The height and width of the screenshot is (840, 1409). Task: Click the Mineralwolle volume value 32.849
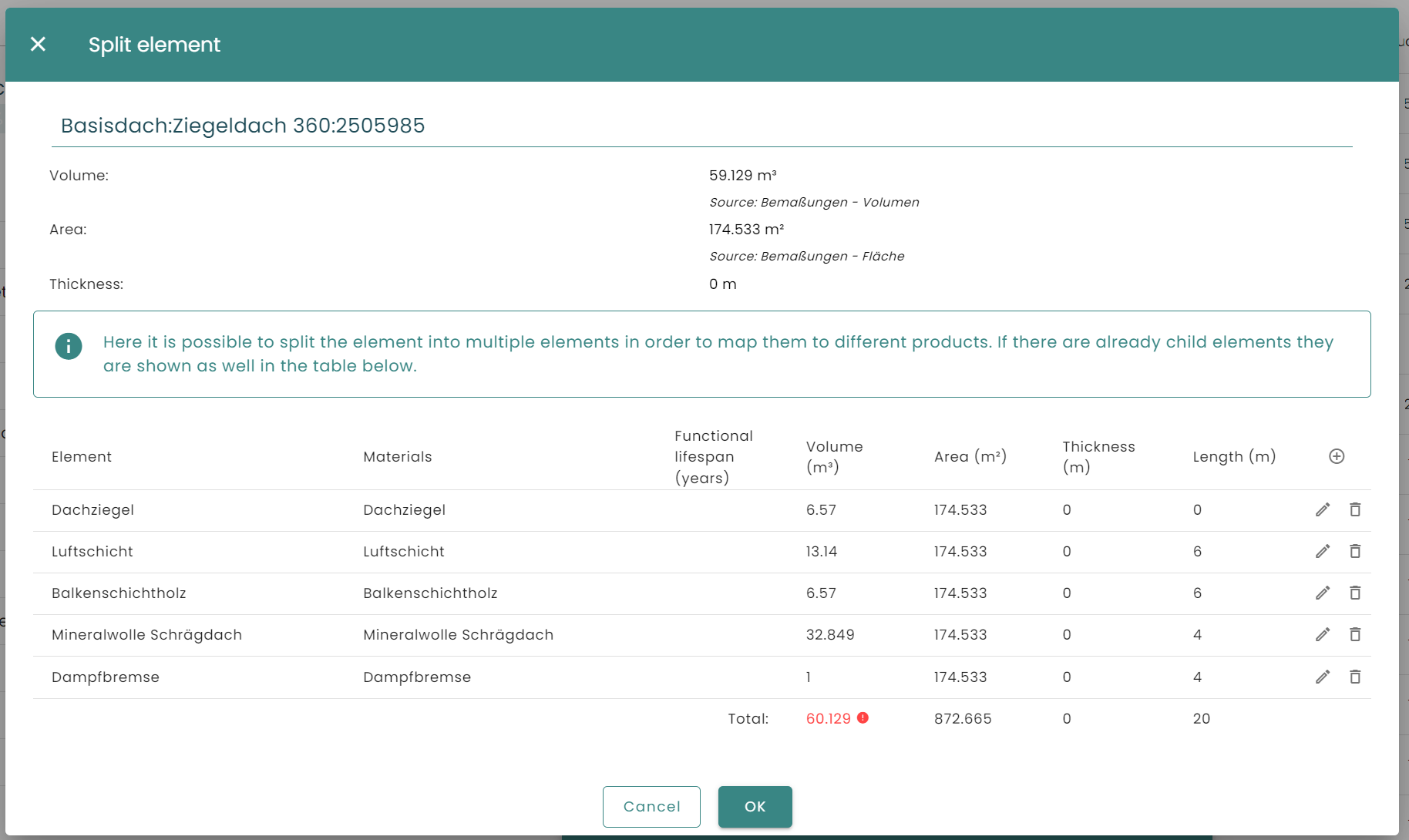click(830, 635)
